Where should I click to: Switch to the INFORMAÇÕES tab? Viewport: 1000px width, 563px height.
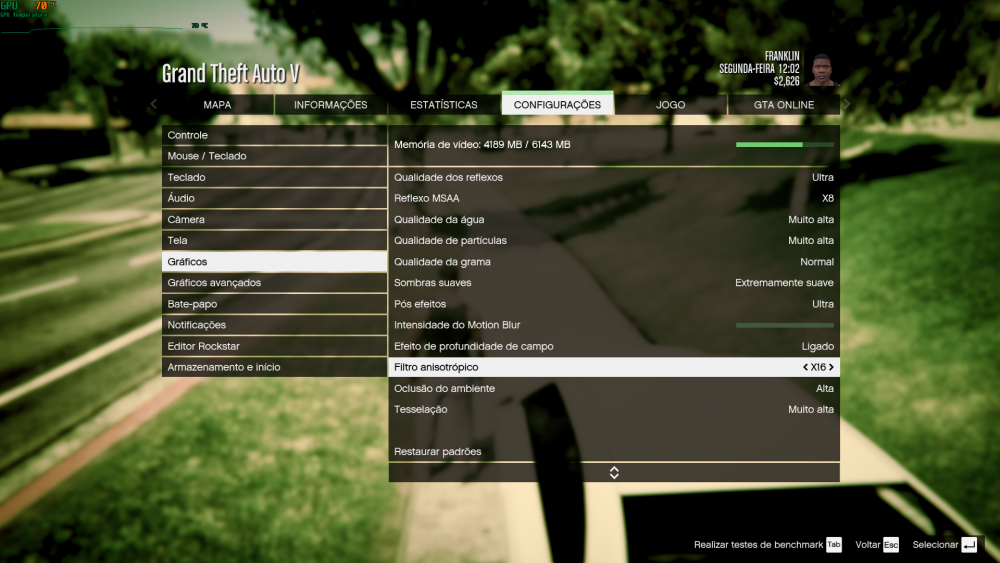point(330,105)
